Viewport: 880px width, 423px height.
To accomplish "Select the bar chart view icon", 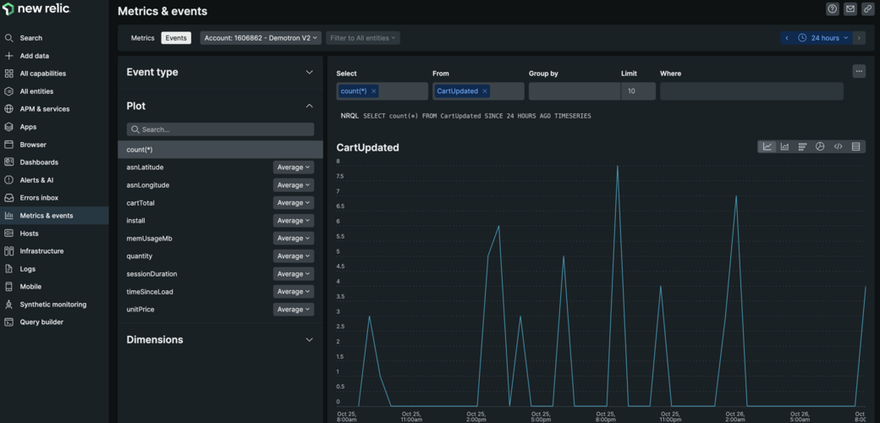I will coord(802,147).
